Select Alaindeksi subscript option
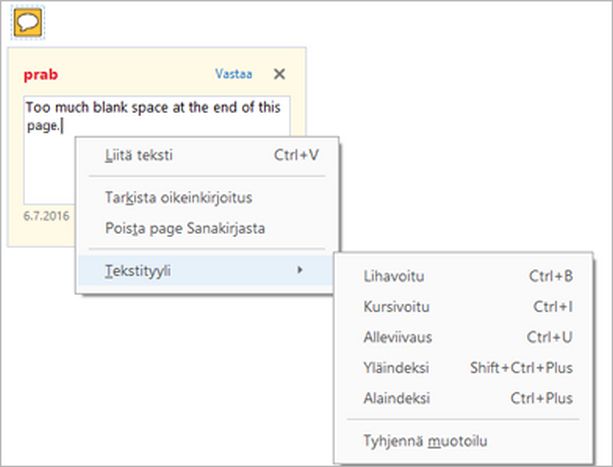Viewport: 613px width, 467px height. pos(397,398)
